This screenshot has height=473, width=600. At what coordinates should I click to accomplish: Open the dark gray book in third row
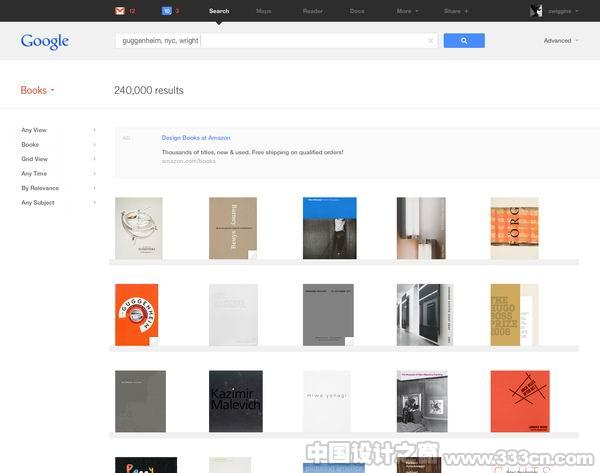tap(140, 401)
